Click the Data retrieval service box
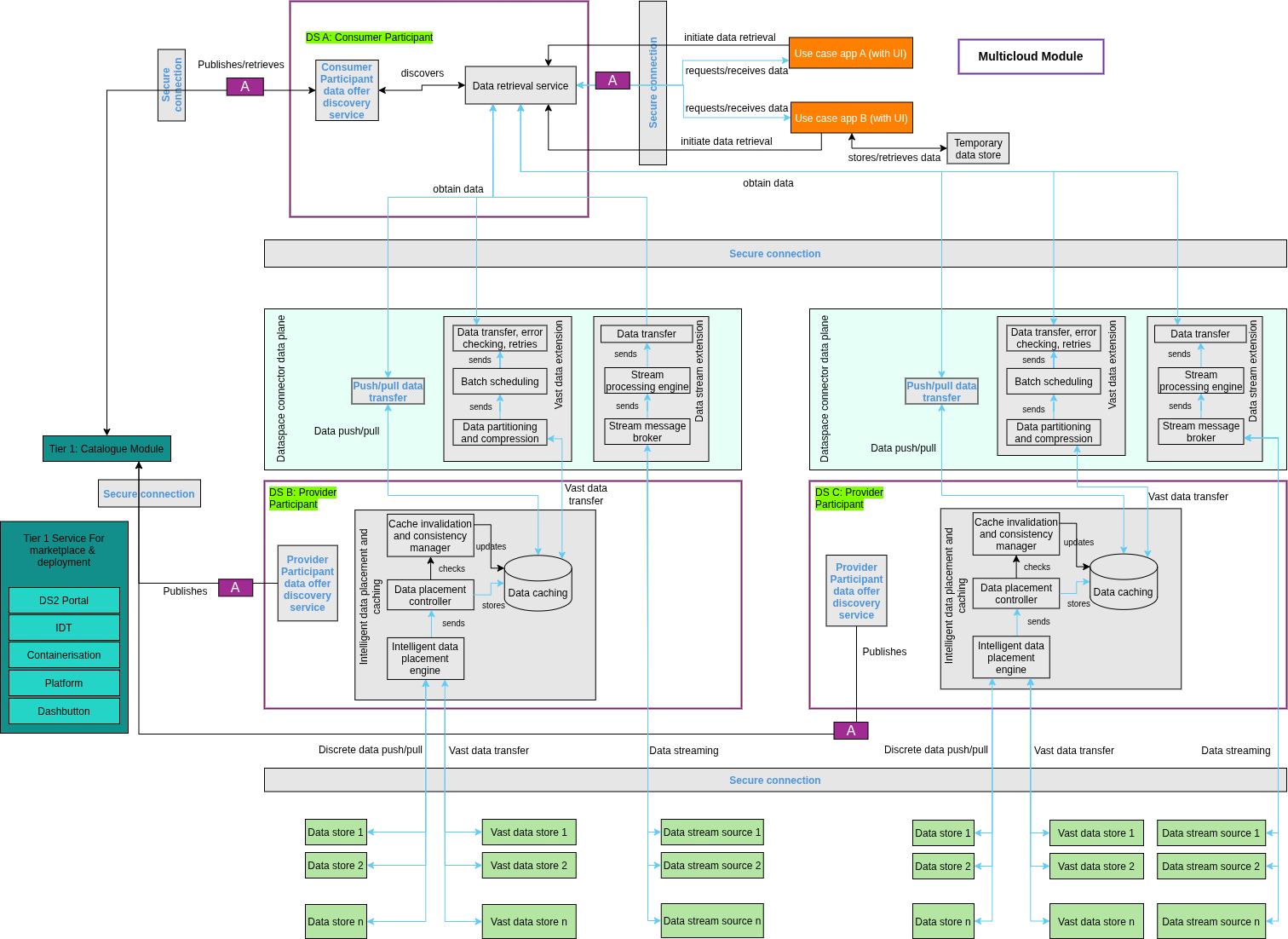The height and width of the screenshot is (939, 1288). (520, 86)
